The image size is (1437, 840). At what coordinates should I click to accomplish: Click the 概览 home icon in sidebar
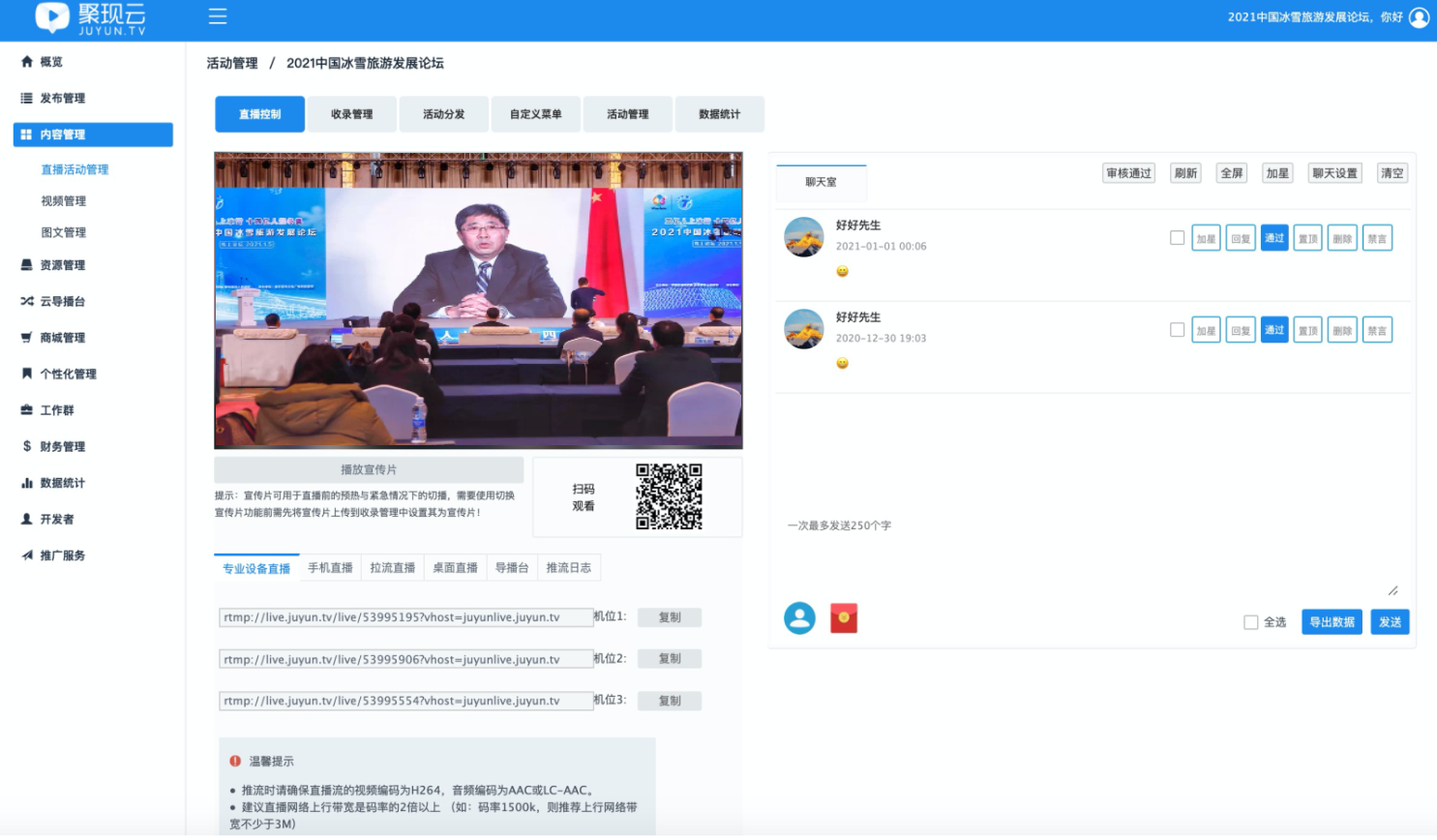pyautogui.click(x=27, y=62)
